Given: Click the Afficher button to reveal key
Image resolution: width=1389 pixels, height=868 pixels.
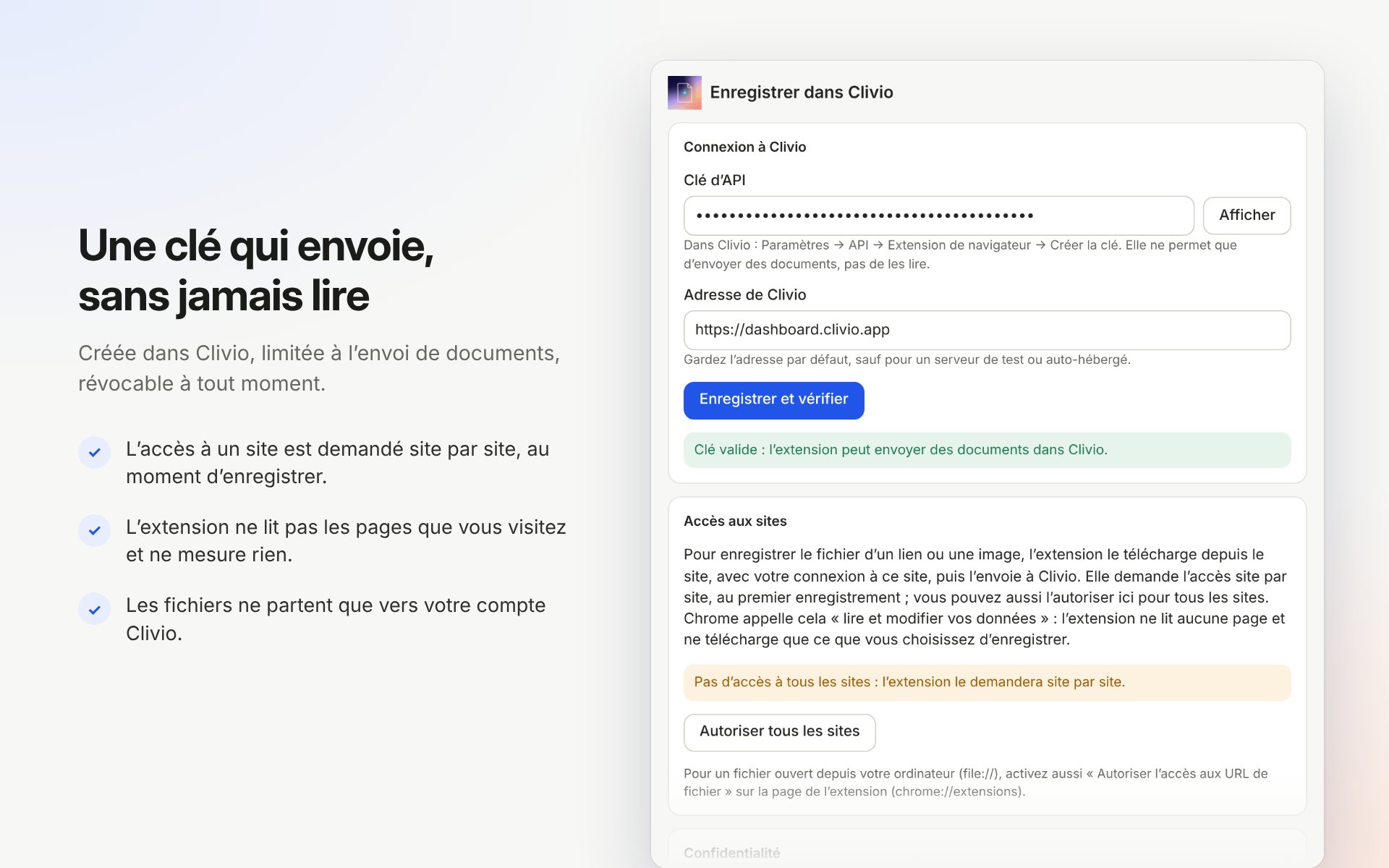Looking at the screenshot, I should tap(1246, 216).
